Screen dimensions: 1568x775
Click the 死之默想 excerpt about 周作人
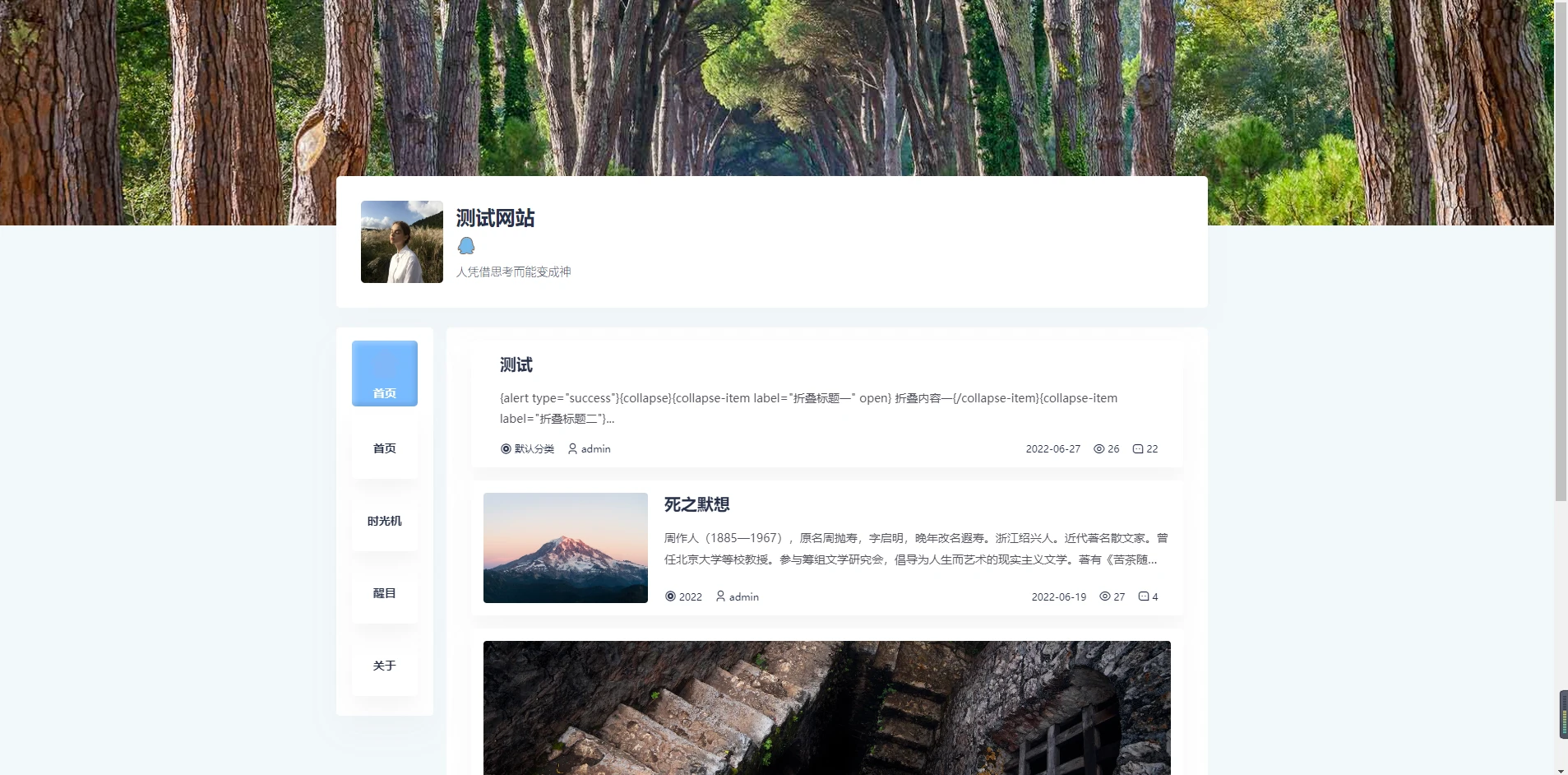coord(916,549)
